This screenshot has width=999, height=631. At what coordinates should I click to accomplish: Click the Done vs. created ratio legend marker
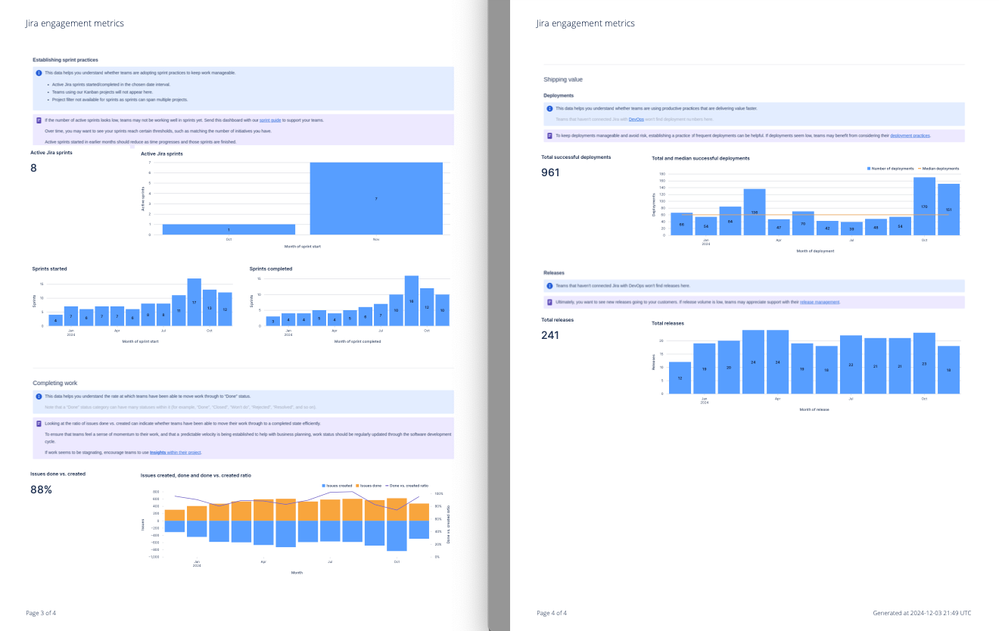(387, 486)
